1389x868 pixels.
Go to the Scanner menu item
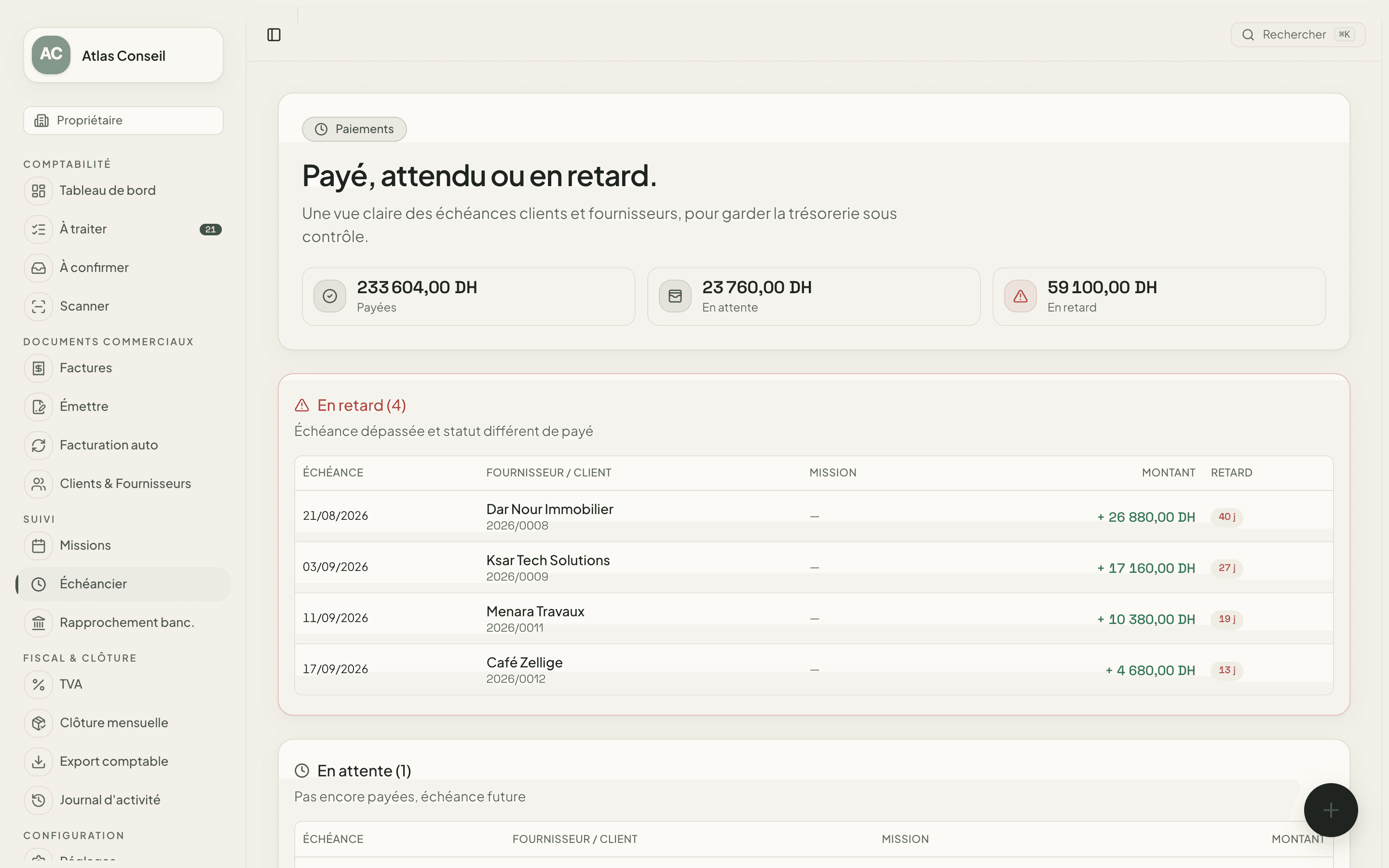(123, 307)
